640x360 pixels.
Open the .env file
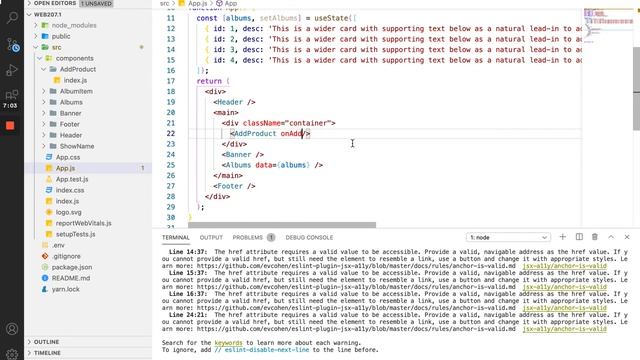coord(58,245)
